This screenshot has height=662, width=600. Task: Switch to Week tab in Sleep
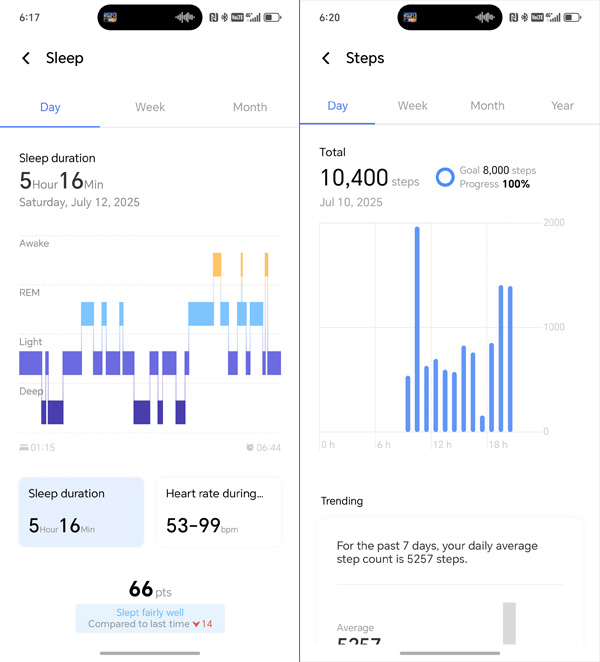(150, 107)
